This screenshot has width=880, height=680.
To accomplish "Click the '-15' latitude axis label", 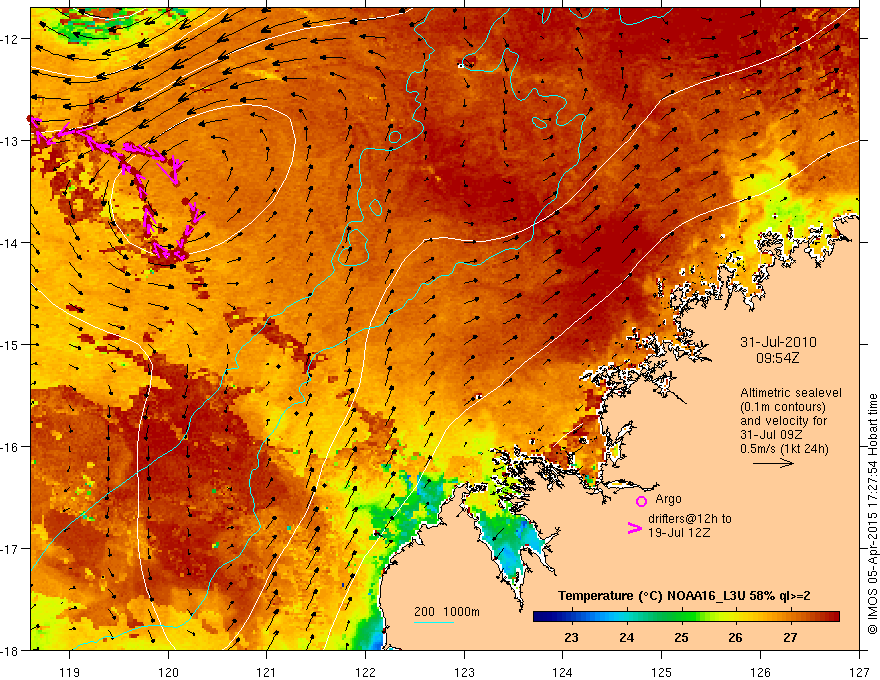I will pos(10,344).
